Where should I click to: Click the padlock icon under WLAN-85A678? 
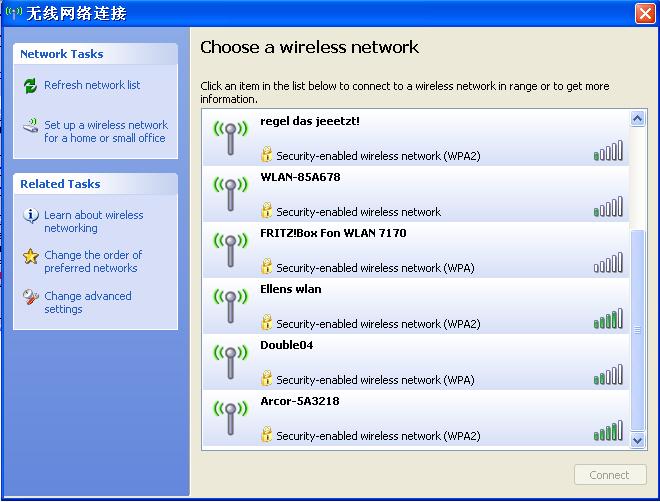click(266, 210)
